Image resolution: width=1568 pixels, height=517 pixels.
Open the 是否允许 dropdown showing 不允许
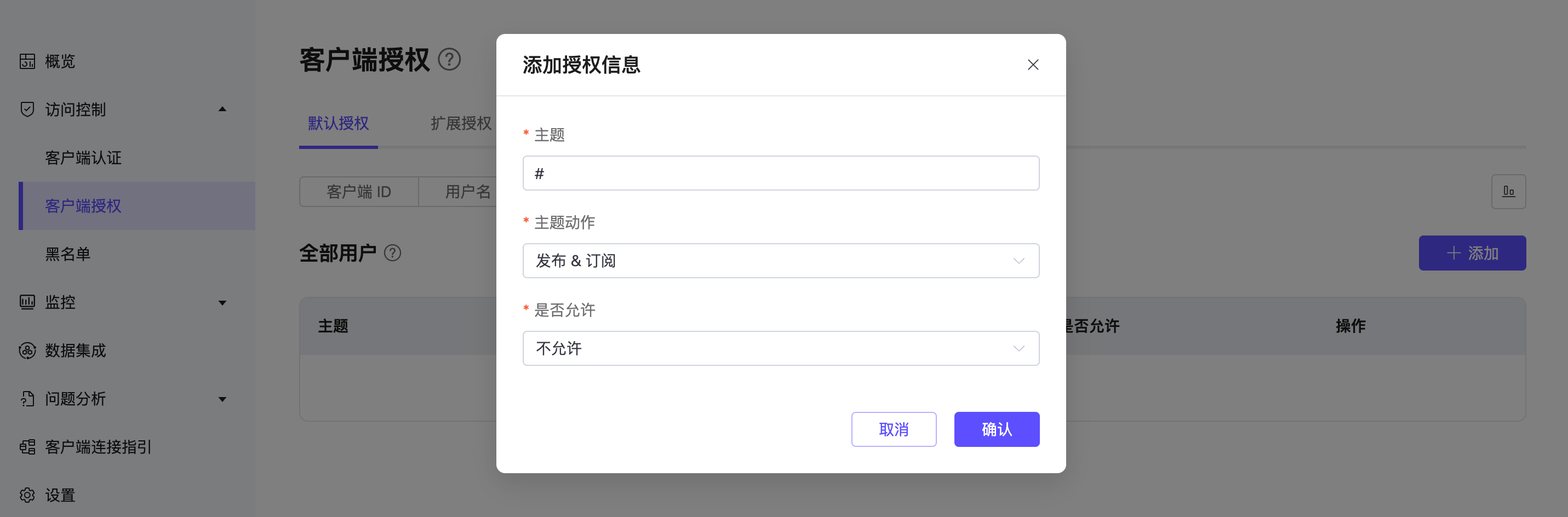click(780, 348)
